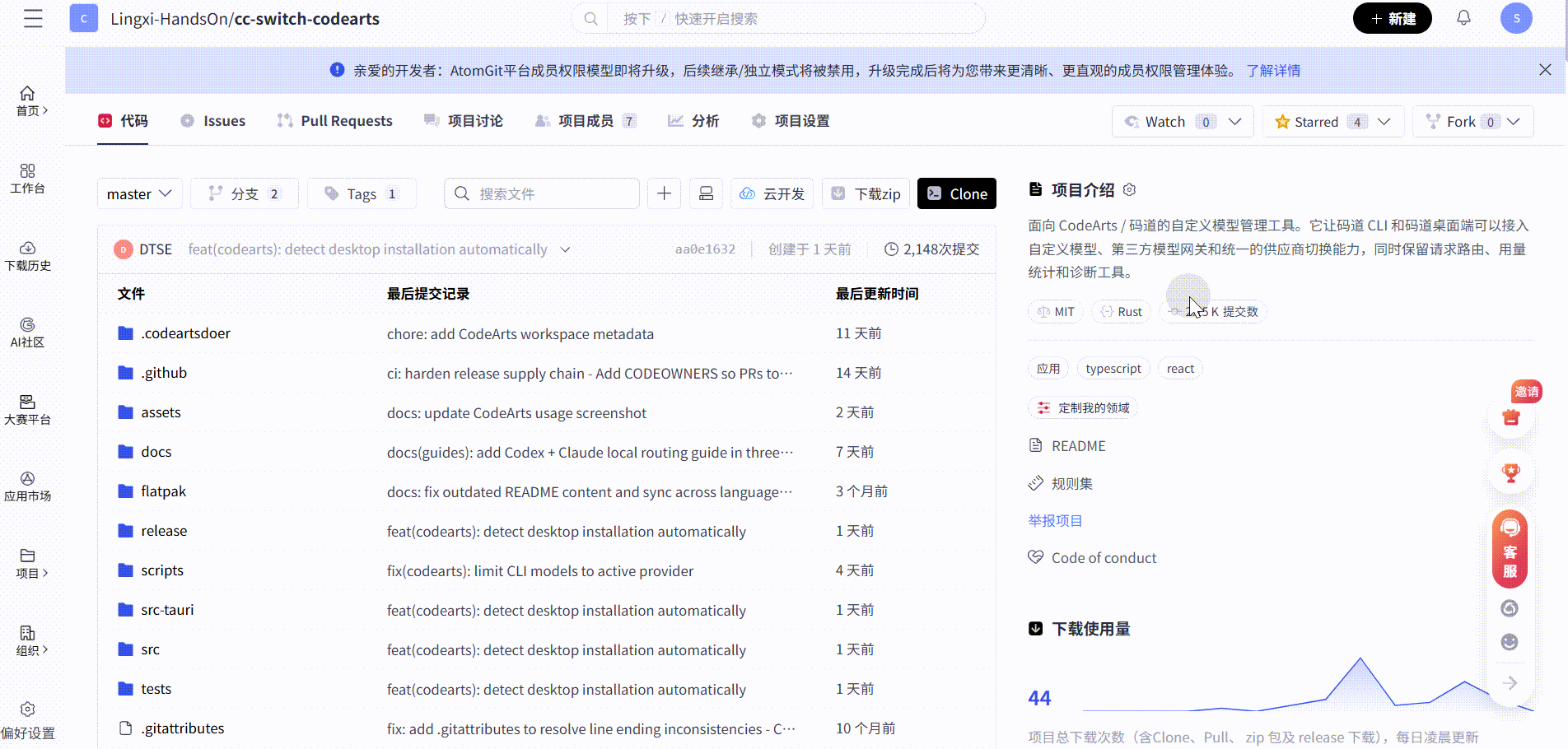Open the .gitattributes file

(183, 728)
